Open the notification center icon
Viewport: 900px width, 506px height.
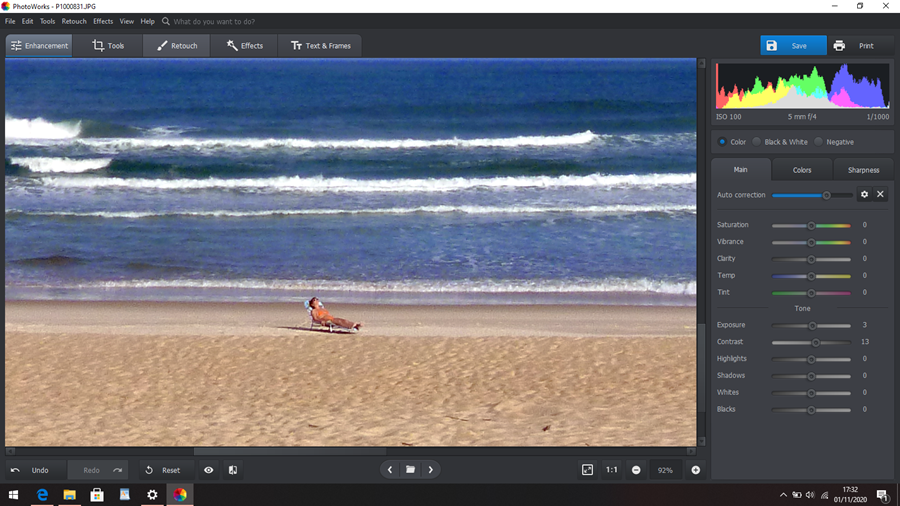pos(883,495)
